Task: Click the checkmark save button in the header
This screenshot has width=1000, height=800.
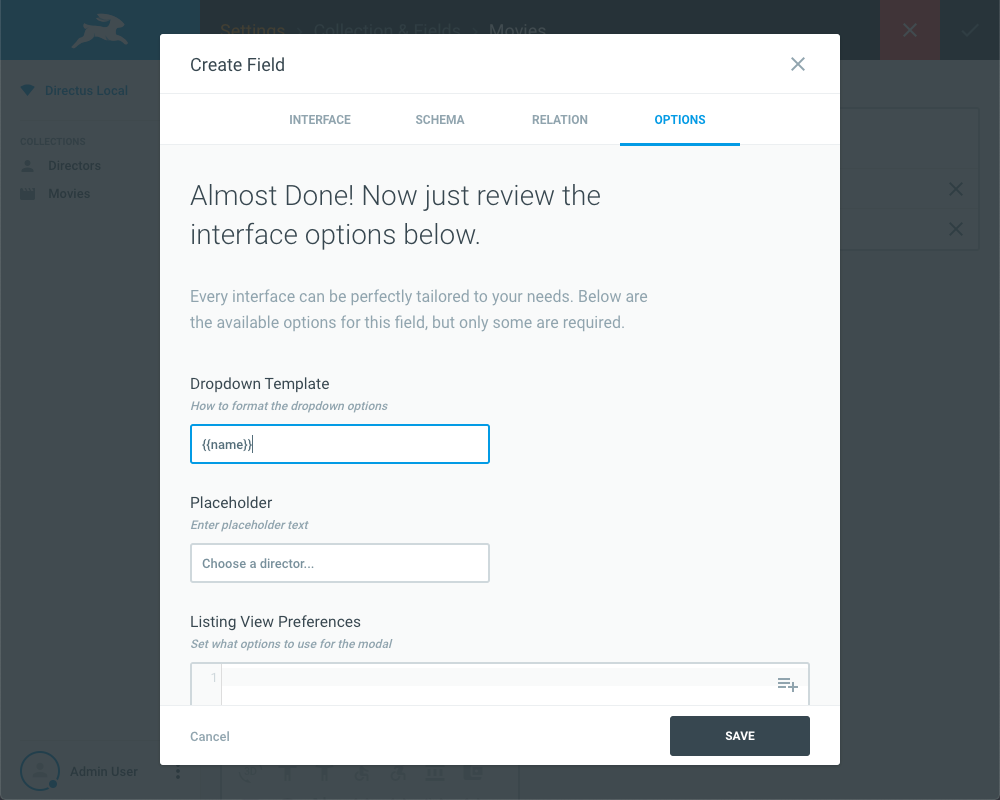Action: tap(970, 30)
